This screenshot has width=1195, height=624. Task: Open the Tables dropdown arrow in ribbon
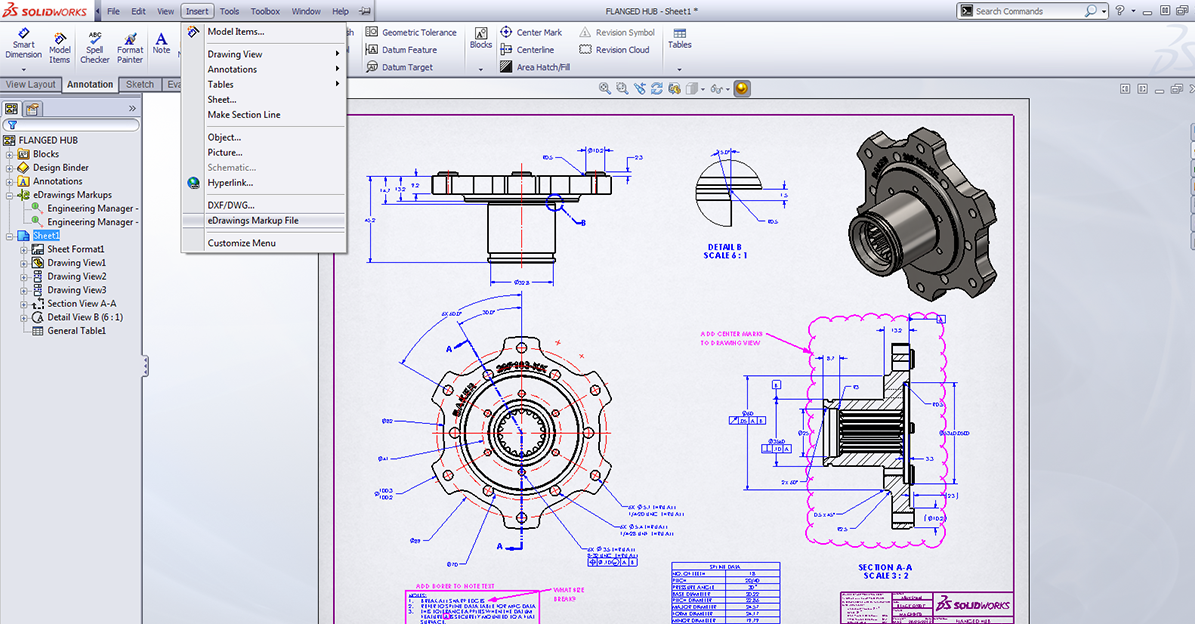[679, 69]
